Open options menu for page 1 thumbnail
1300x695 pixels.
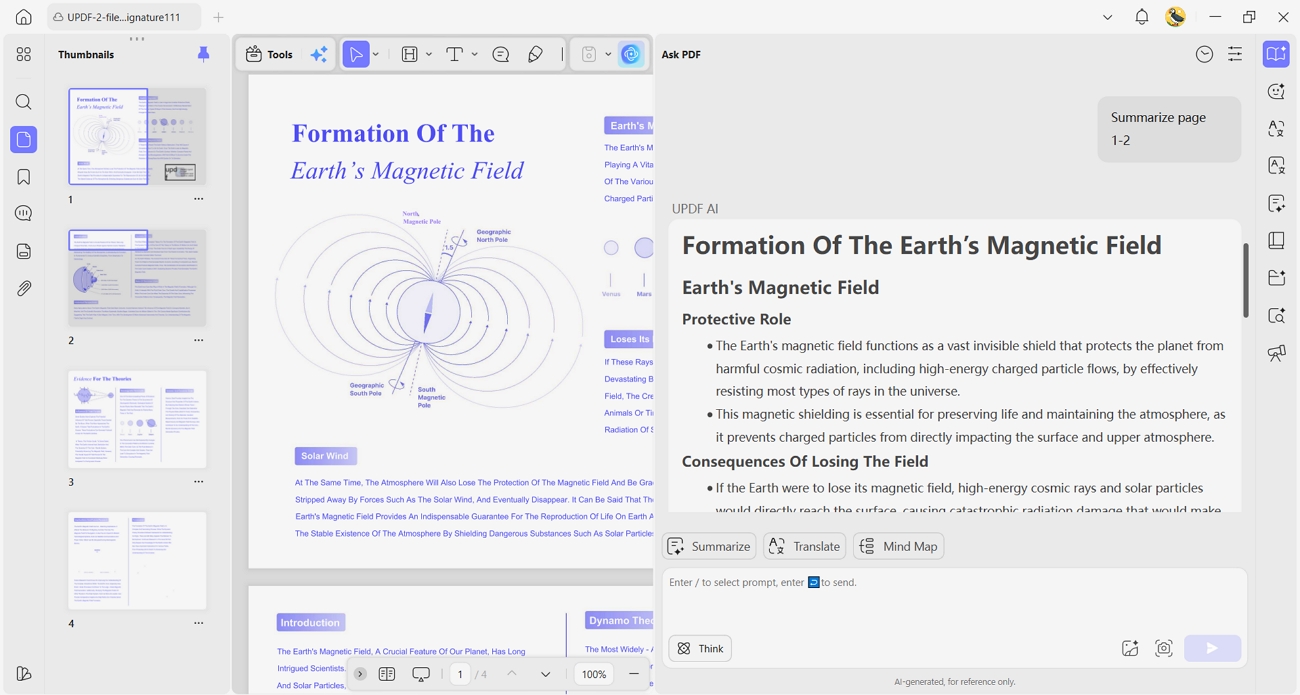[x=199, y=199]
